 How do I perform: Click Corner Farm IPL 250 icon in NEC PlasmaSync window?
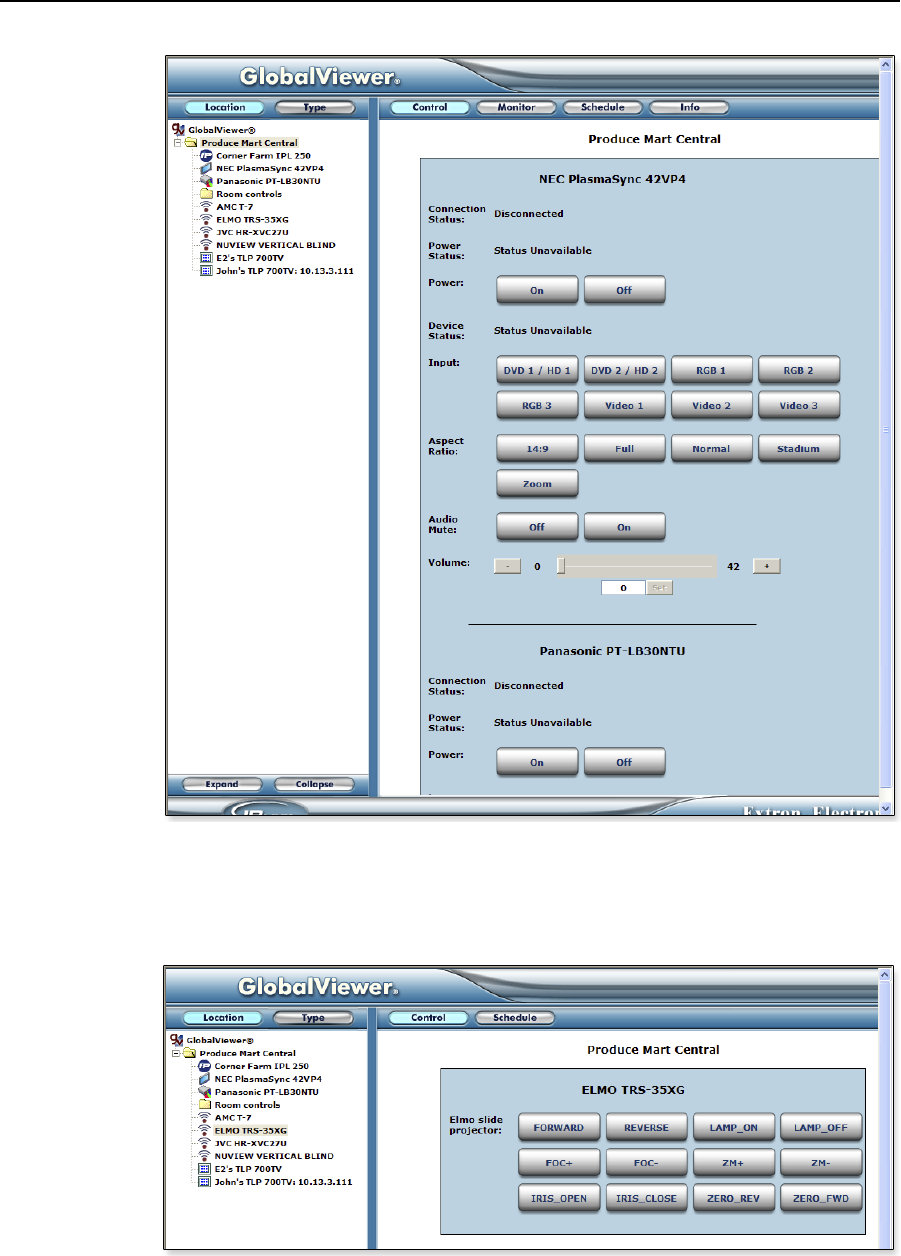coord(206,155)
